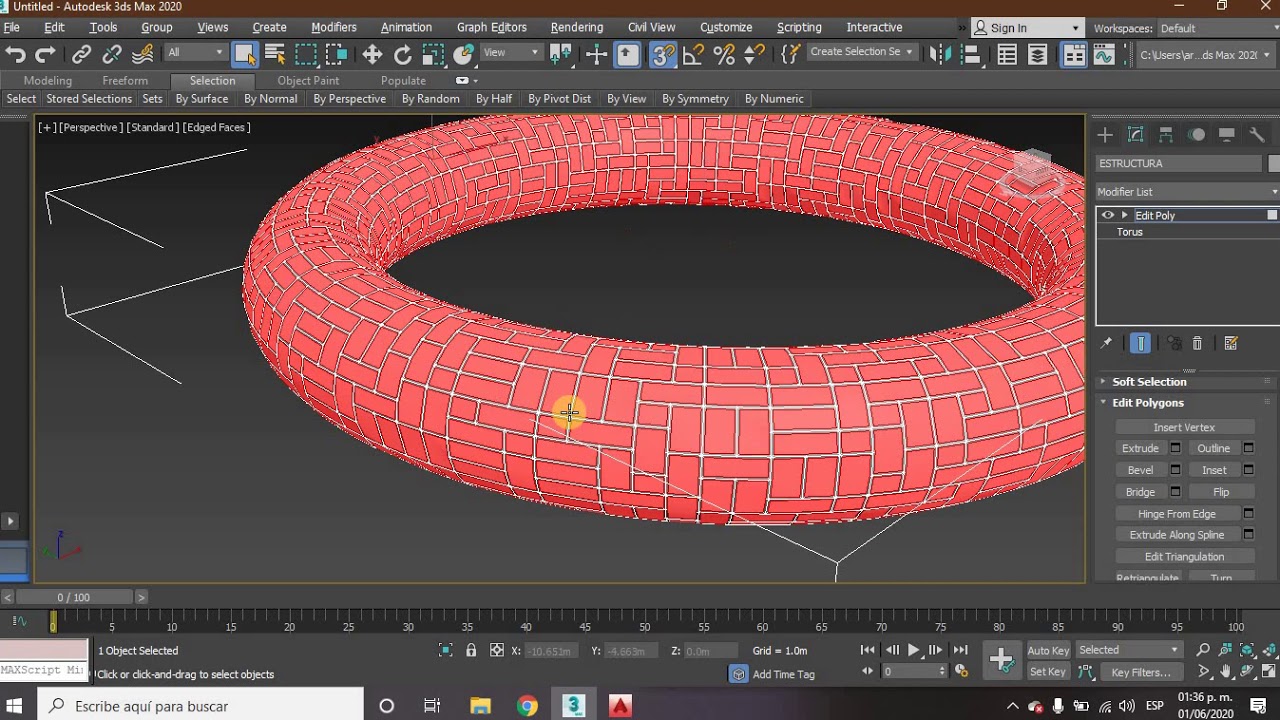The height and width of the screenshot is (720, 1280).
Task: Switch to the Hierarchy command panel tab
Action: click(x=1166, y=134)
